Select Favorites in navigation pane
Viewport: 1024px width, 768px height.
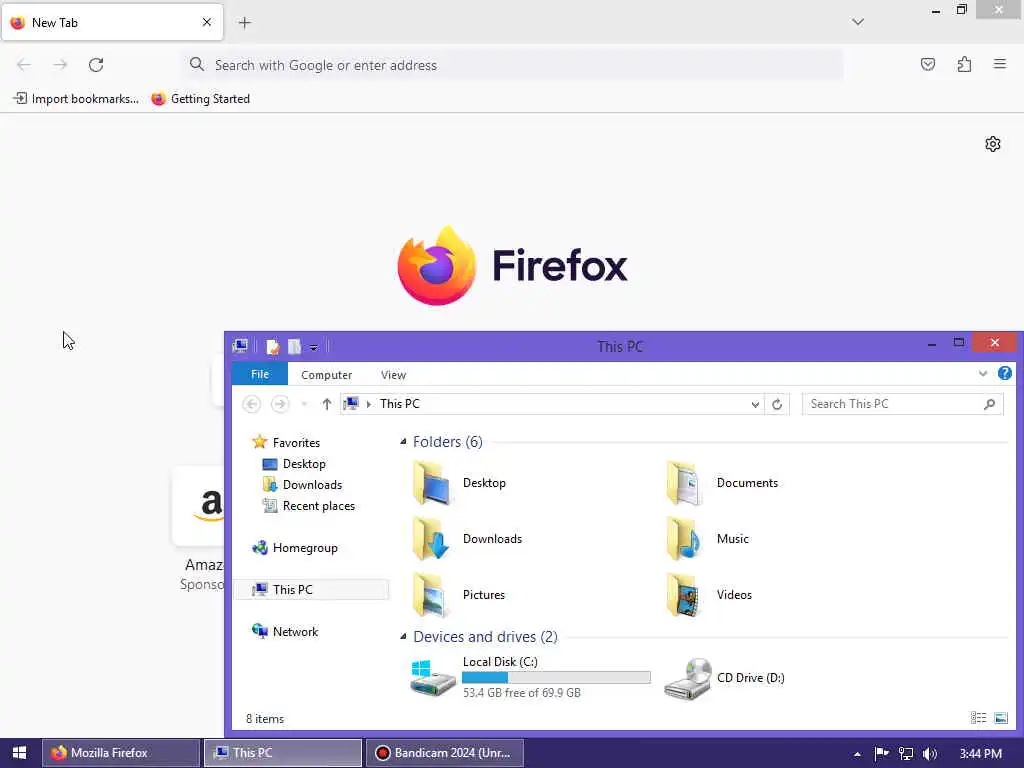(x=287, y=443)
